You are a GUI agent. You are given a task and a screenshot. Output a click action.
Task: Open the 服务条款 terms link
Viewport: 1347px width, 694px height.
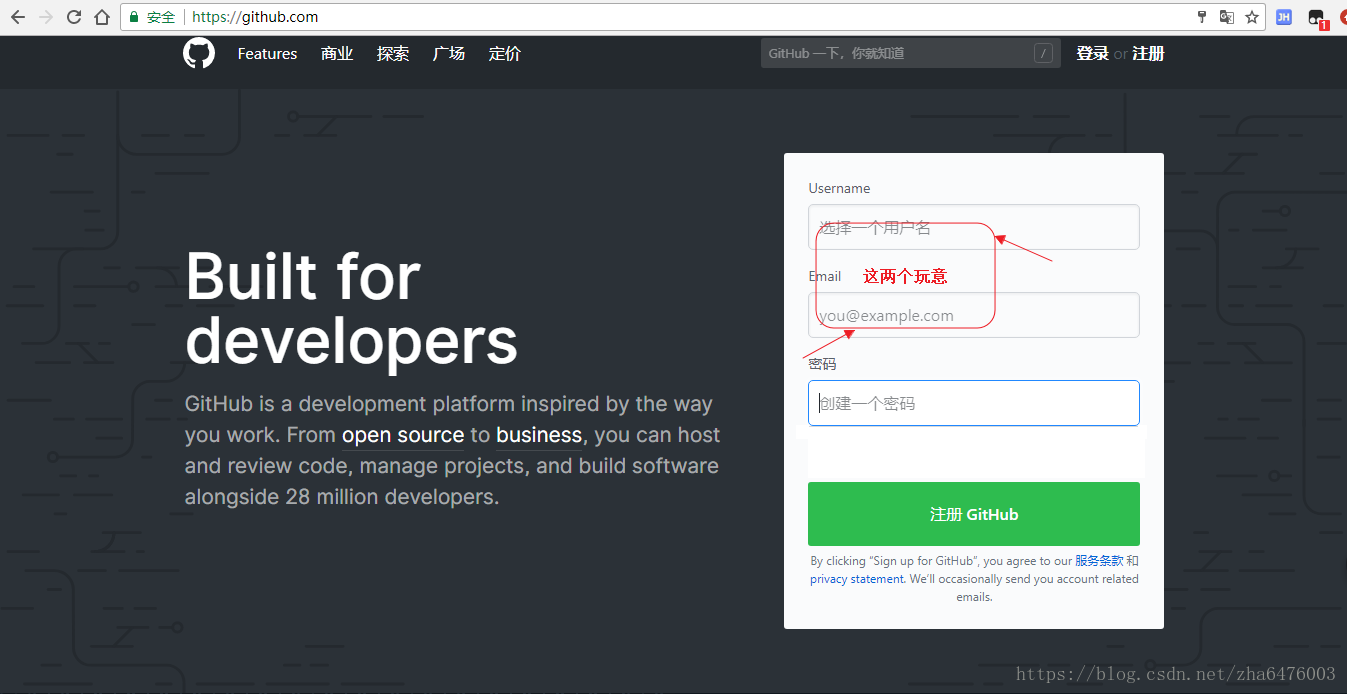coord(1099,561)
